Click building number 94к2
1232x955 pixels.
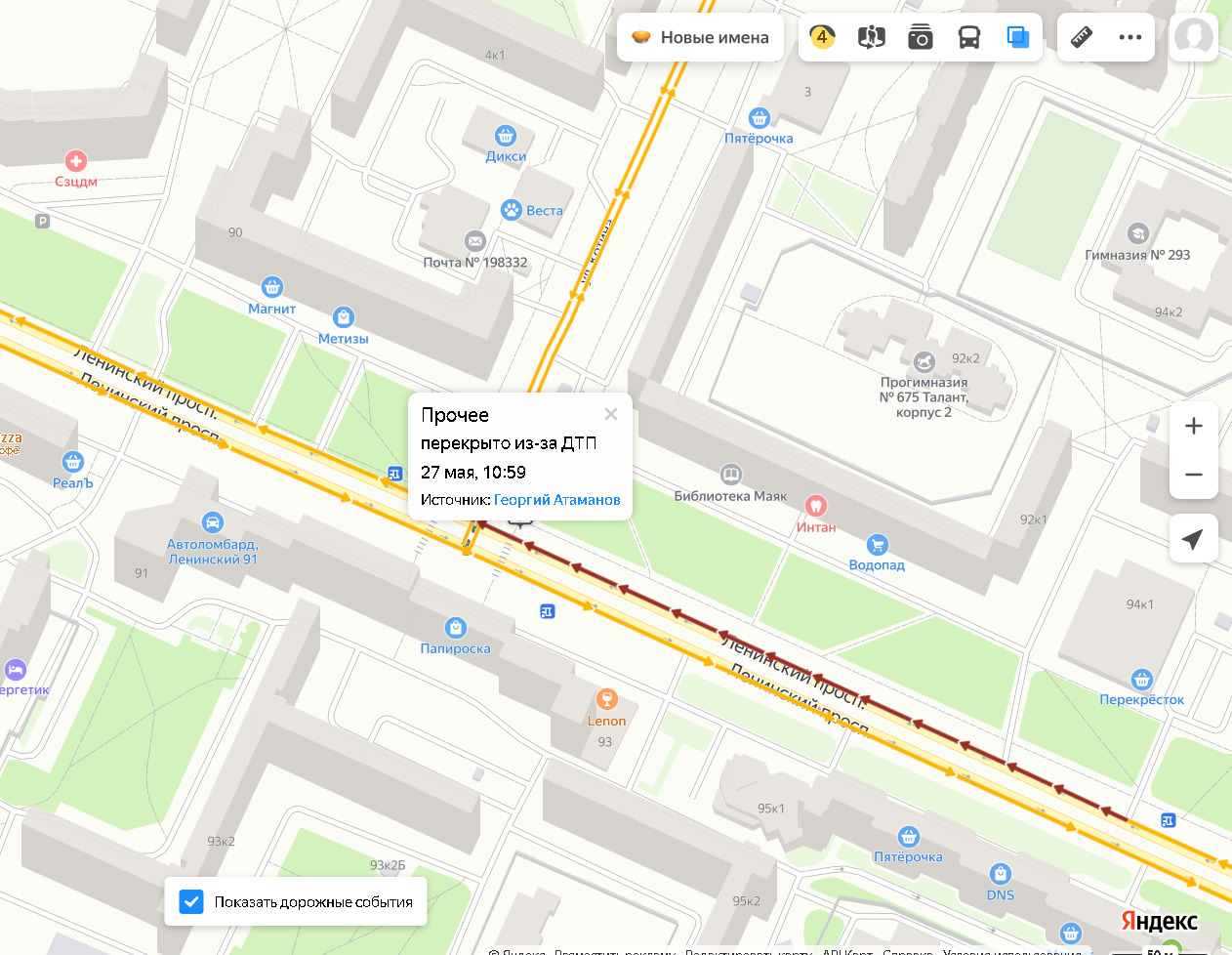pyautogui.click(x=1169, y=312)
